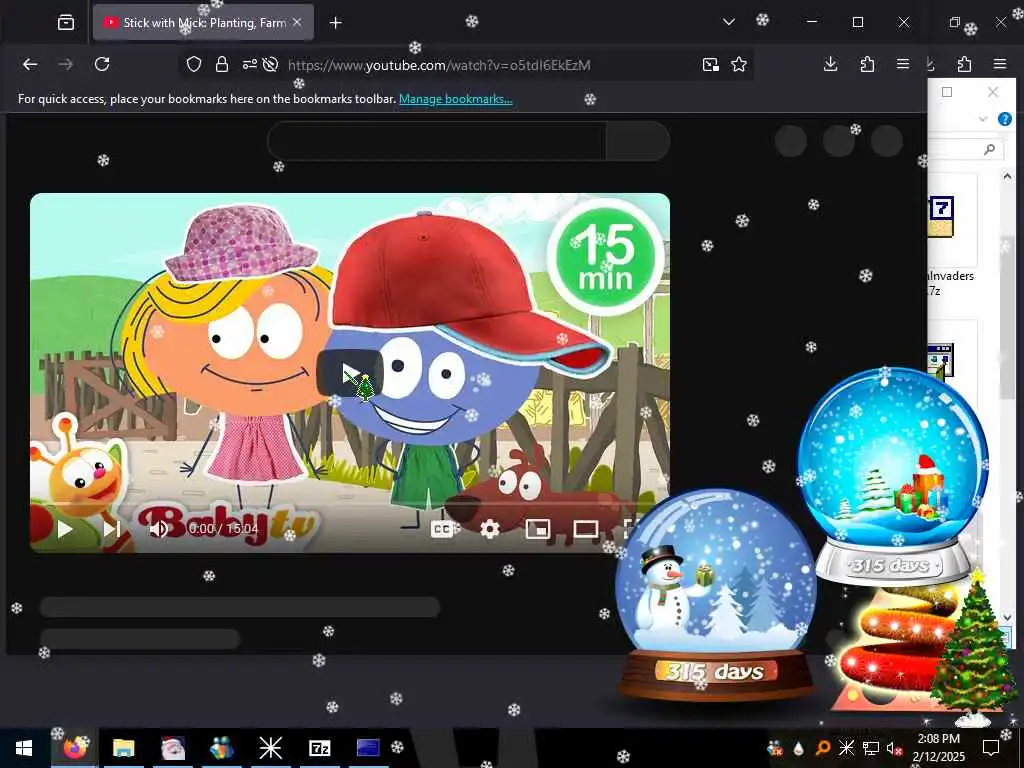Open 7-Zip from the taskbar
The height and width of the screenshot is (768, 1024).
click(x=319, y=748)
